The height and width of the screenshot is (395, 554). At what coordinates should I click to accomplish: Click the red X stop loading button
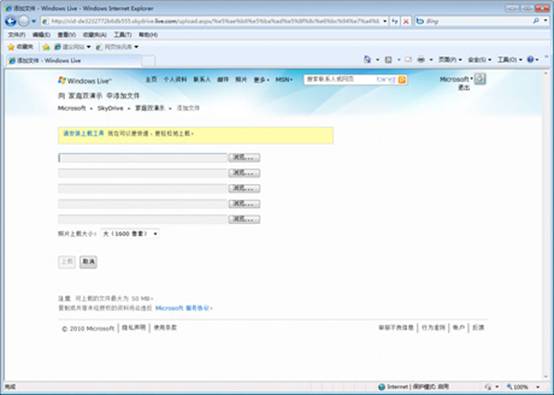(x=406, y=22)
